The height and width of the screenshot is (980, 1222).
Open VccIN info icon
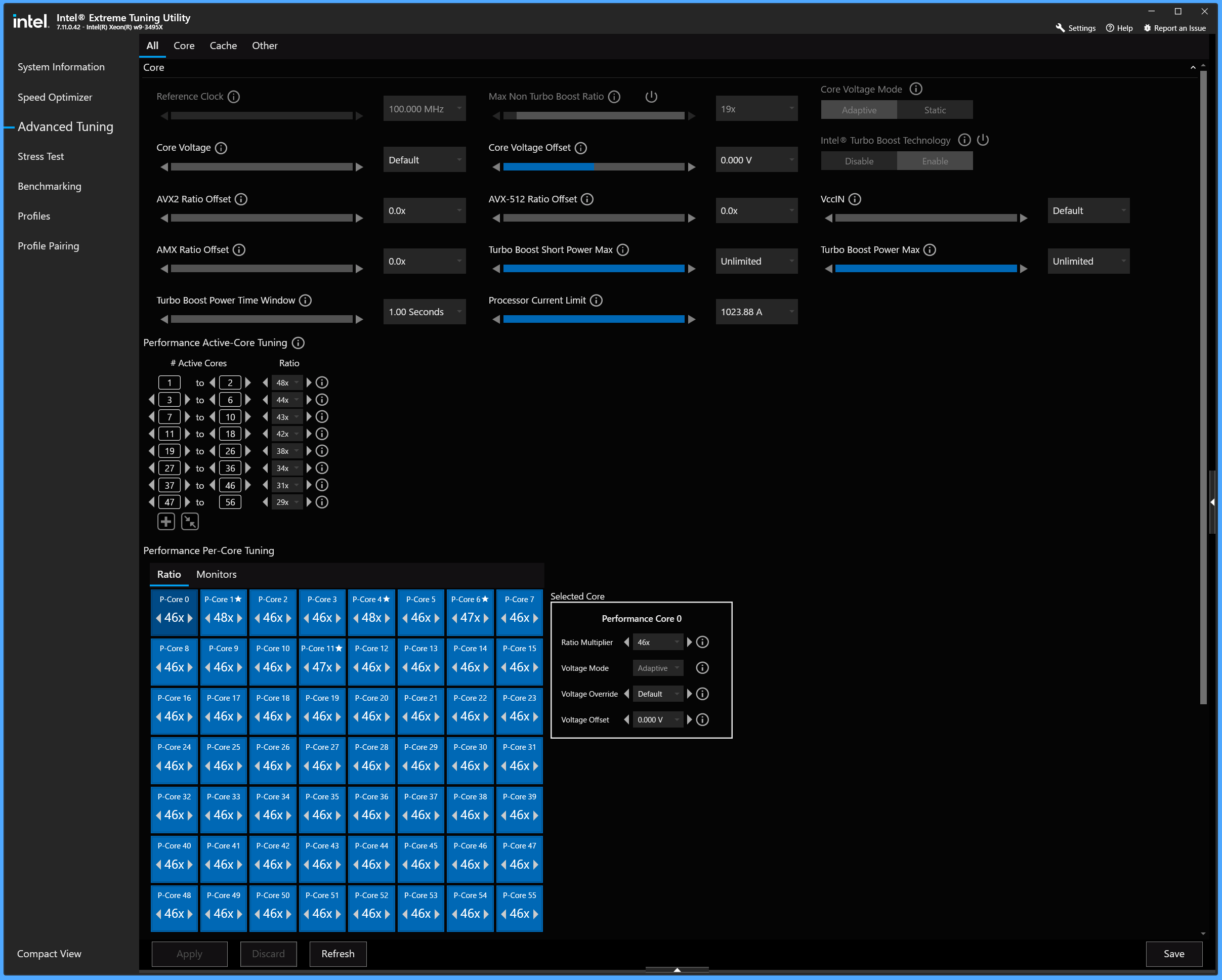pyautogui.click(x=855, y=199)
